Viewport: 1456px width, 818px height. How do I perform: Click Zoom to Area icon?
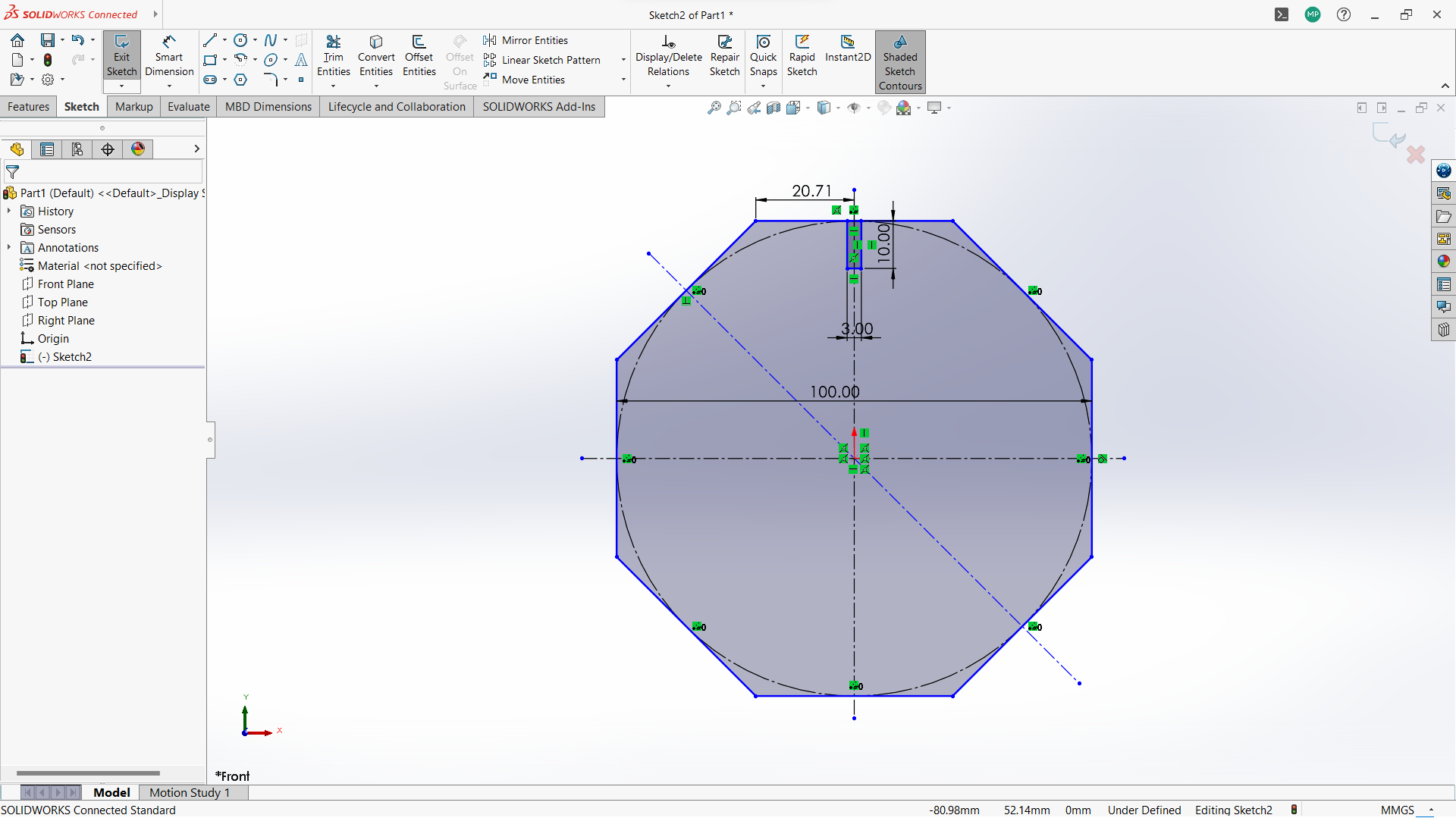coord(734,108)
